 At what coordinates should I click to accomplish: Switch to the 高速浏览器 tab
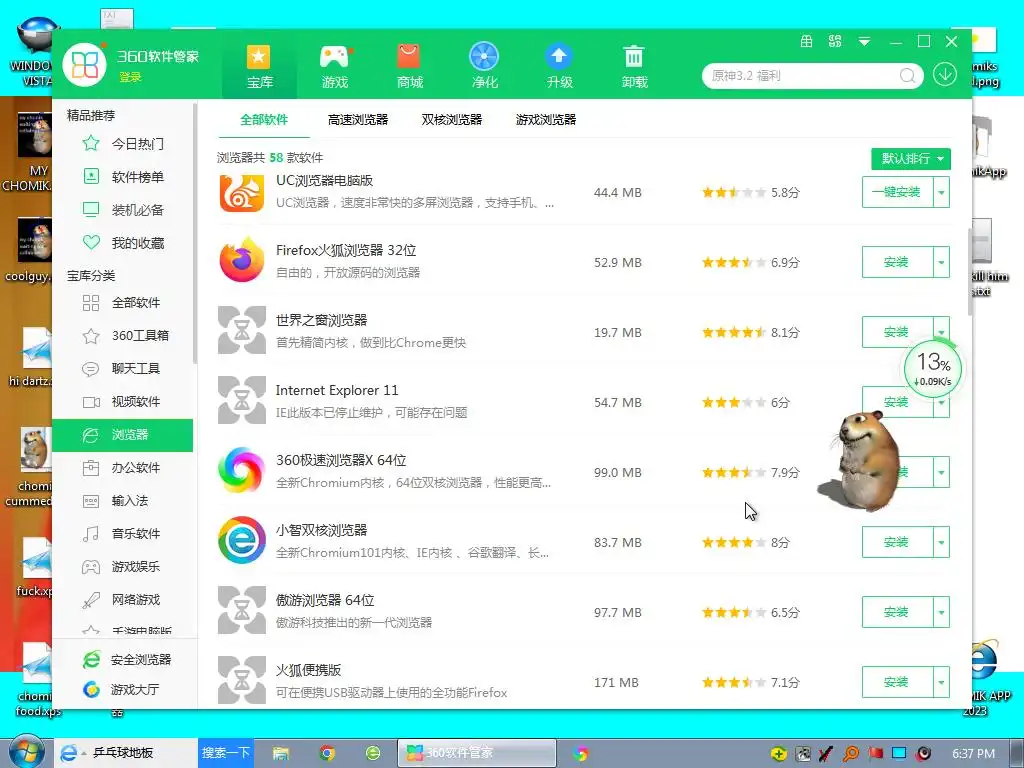358,120
